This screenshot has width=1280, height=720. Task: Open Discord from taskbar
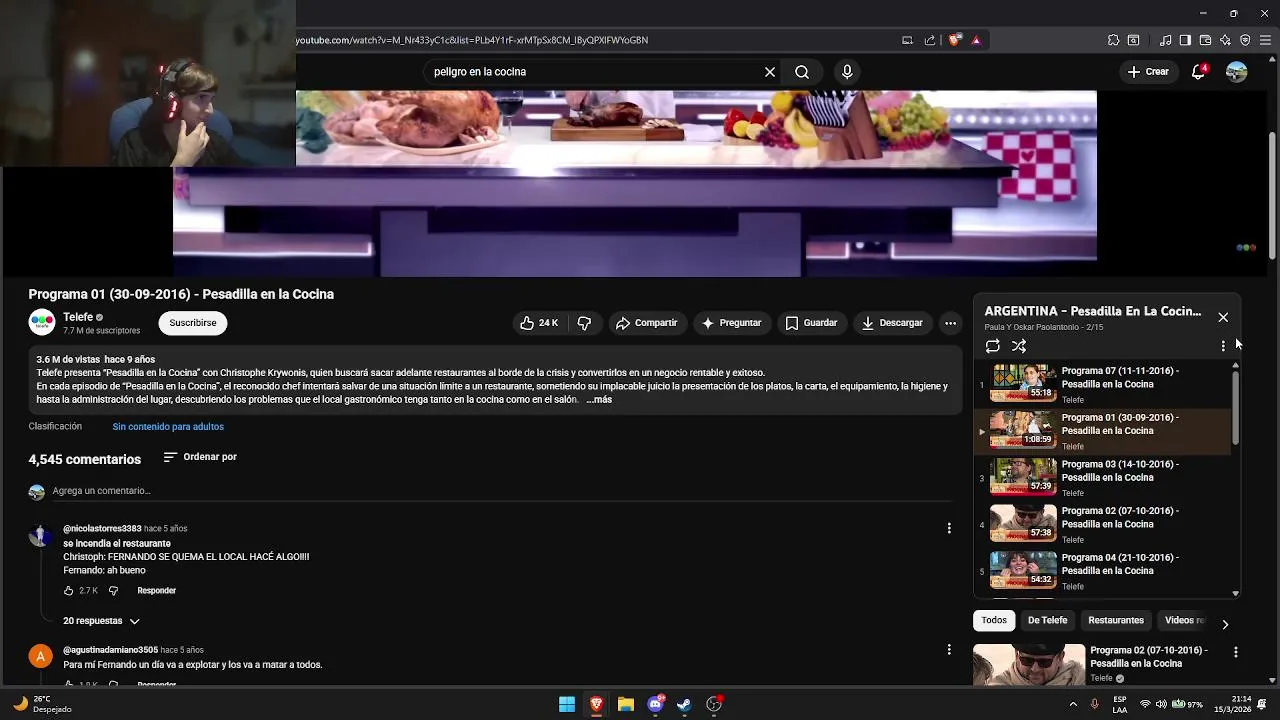pyautogui.click(x=655, y=704)
